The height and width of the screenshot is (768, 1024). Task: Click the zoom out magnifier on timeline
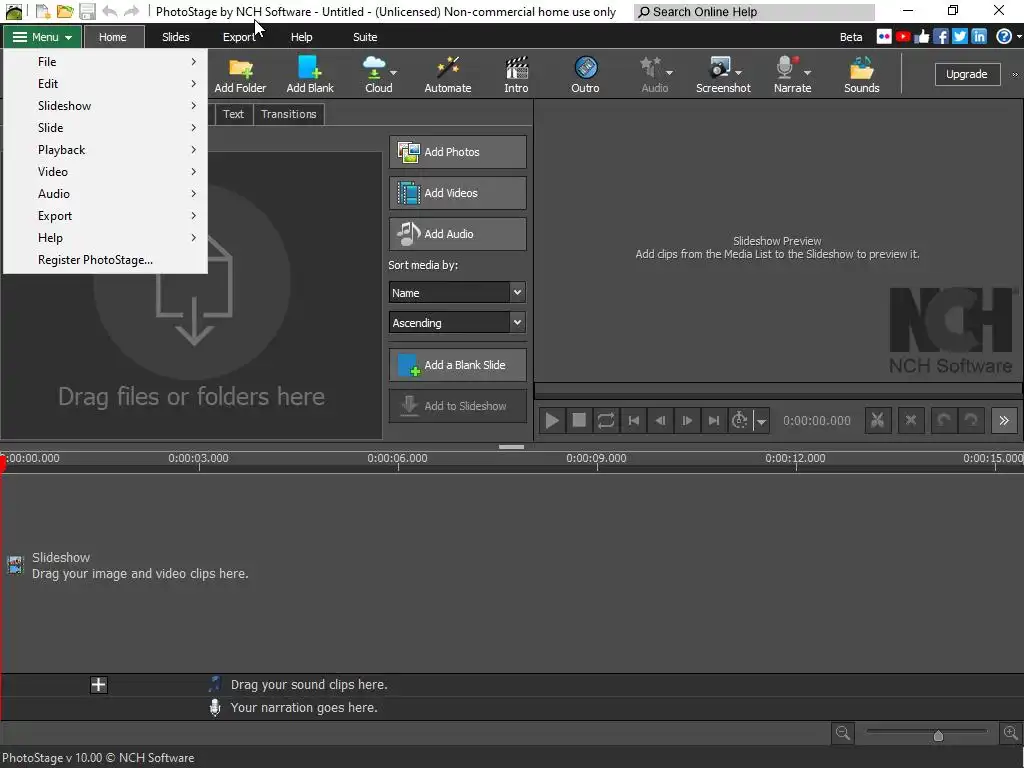(x=843, y=733)
